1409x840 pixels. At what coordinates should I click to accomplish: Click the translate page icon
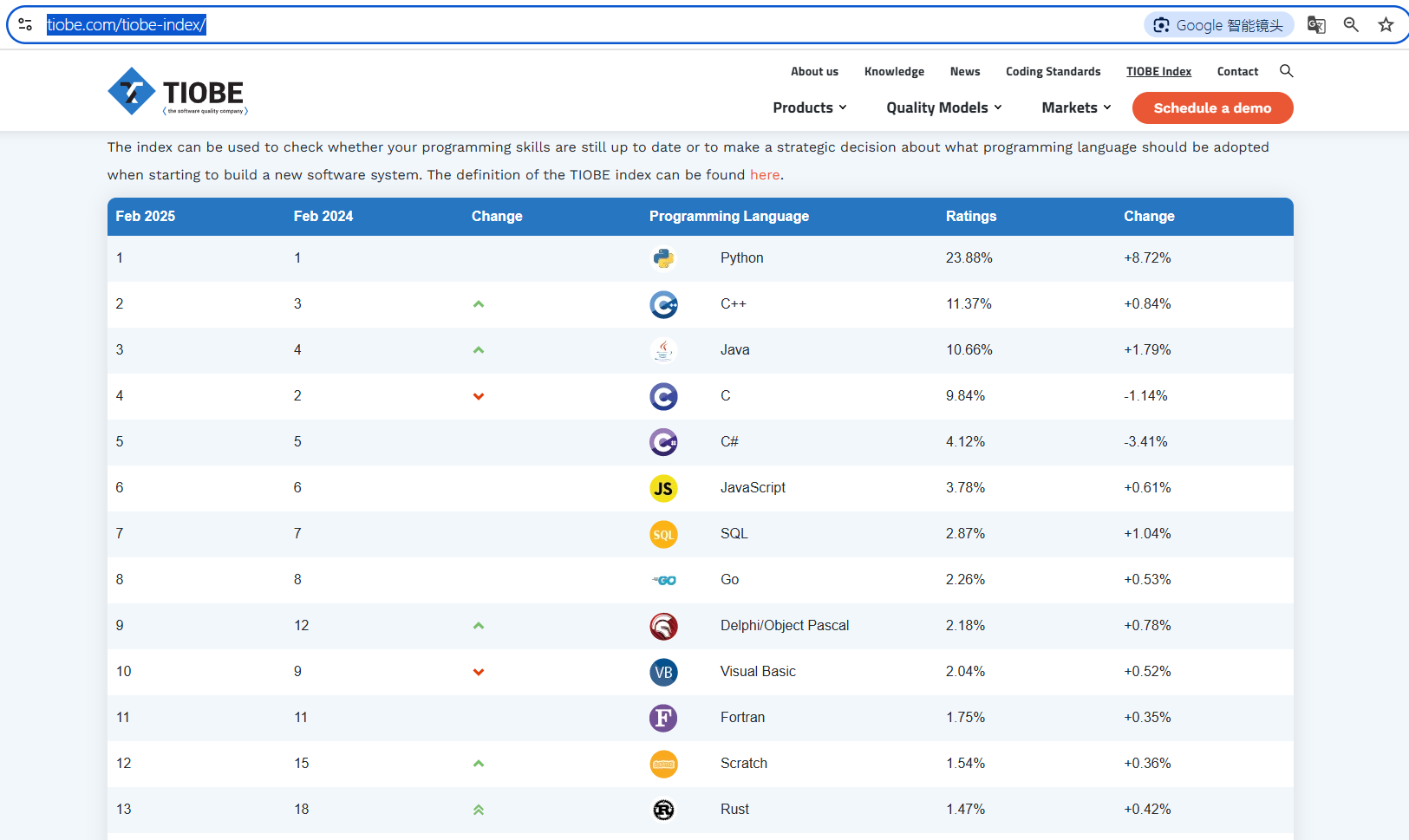tap(1316, 25)
